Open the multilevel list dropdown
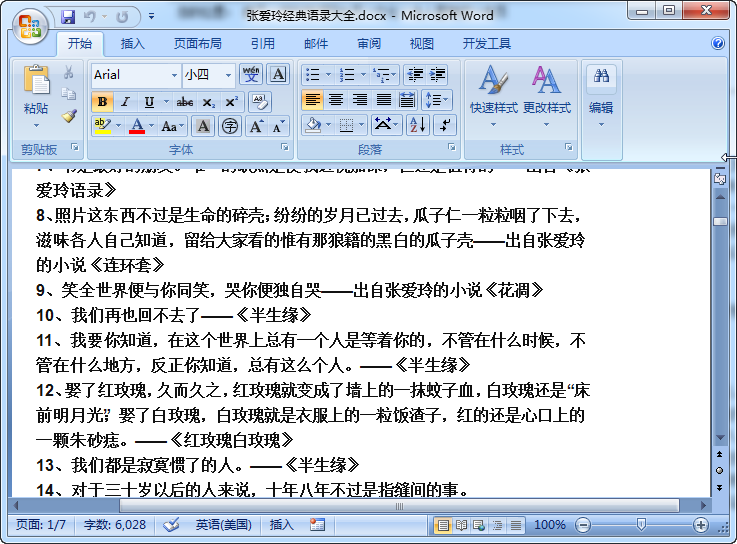737x544 pixels. tap(393, 74)
